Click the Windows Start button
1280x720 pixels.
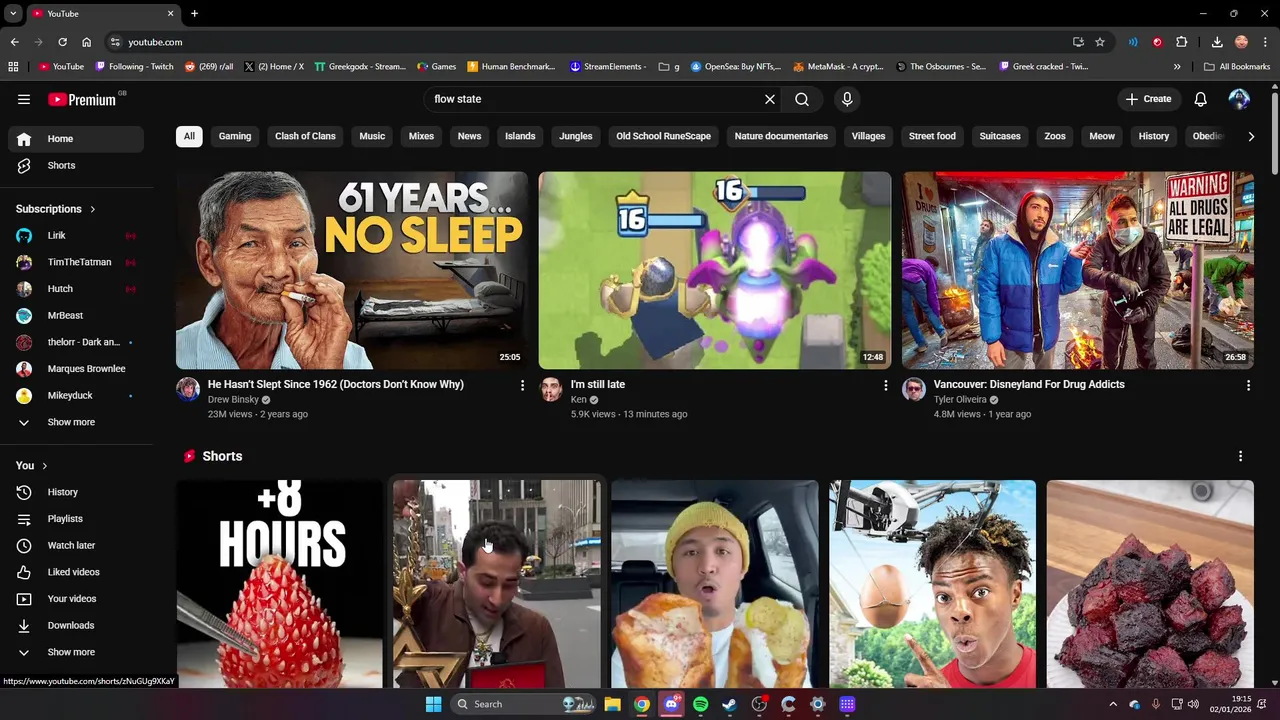click(x=433, y=704)
